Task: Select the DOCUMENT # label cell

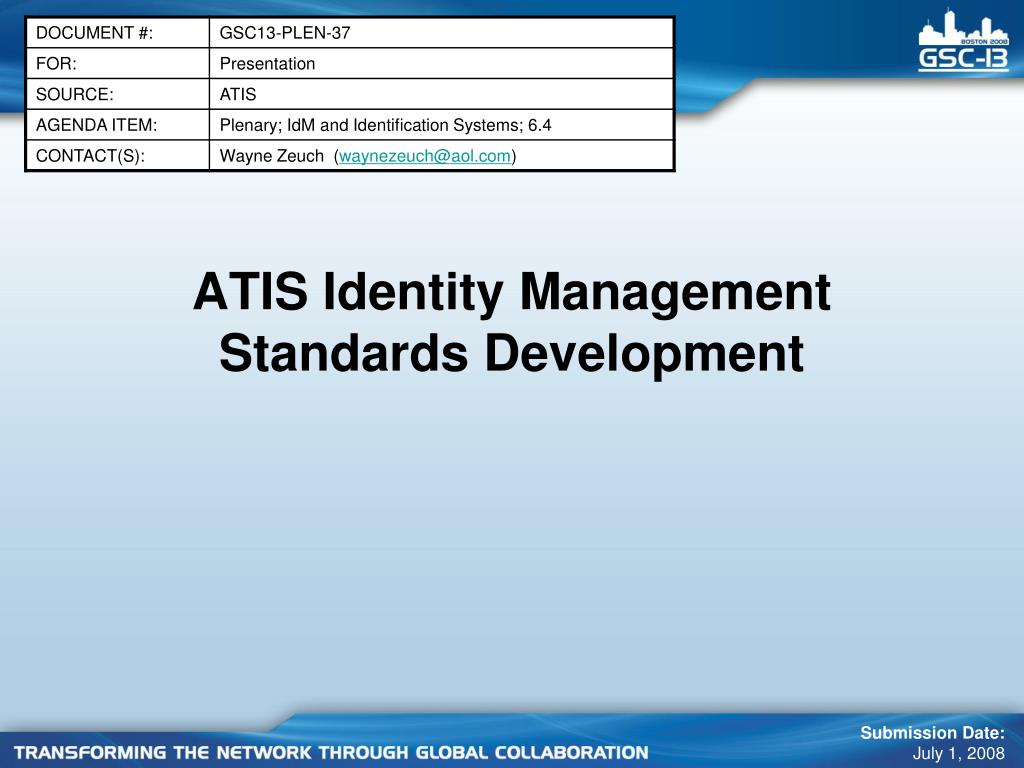Action: (118, 33)
